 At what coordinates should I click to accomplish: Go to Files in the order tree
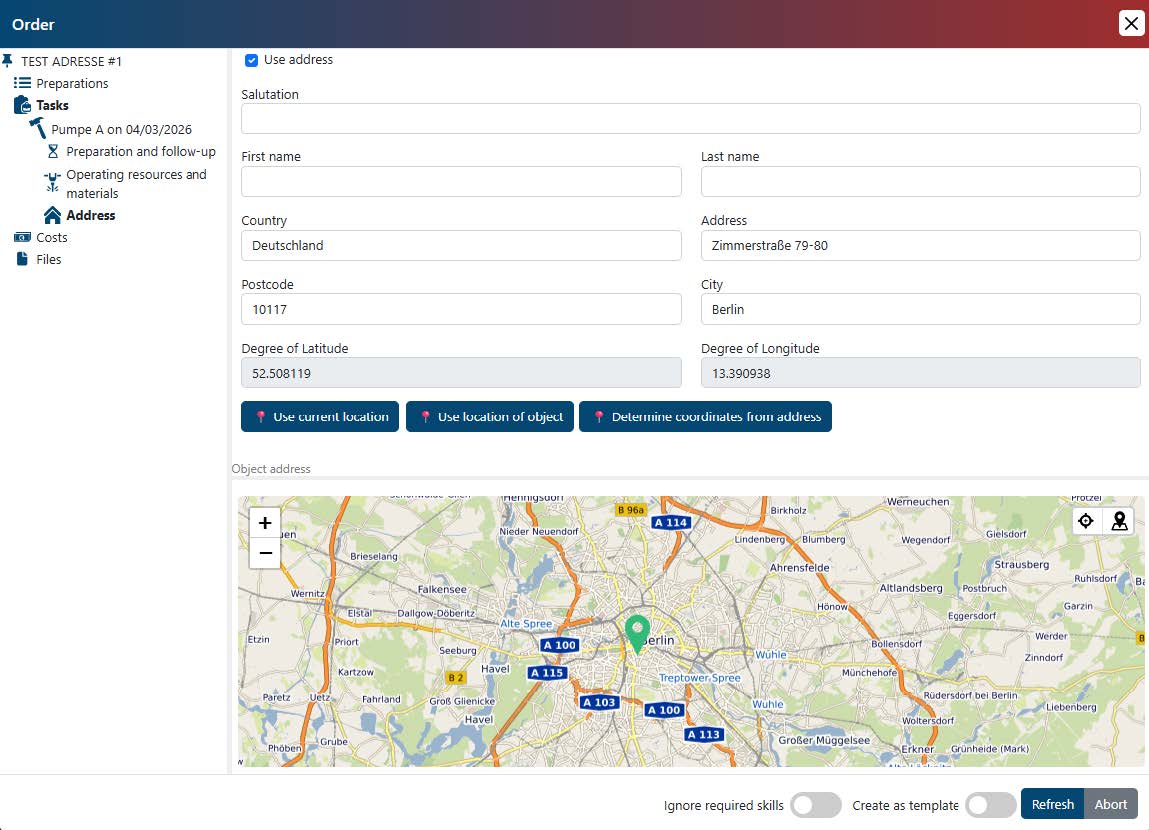49,260
